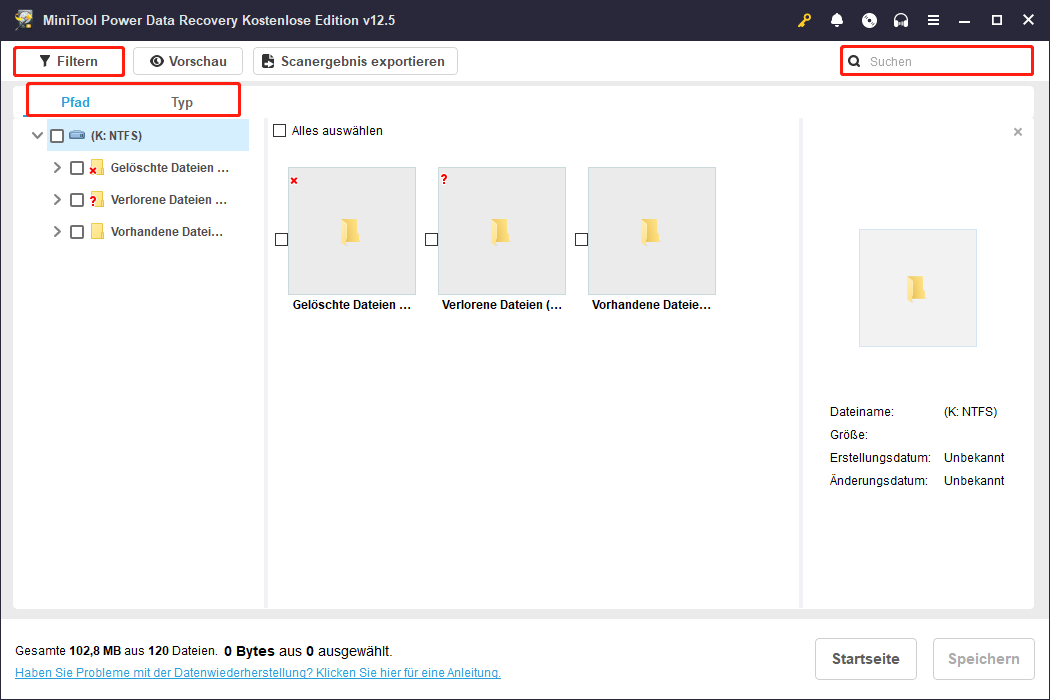Click the Speichern button
Image resolution: width=1050 pixels, height=700 pixels.
tap(984, 659)
